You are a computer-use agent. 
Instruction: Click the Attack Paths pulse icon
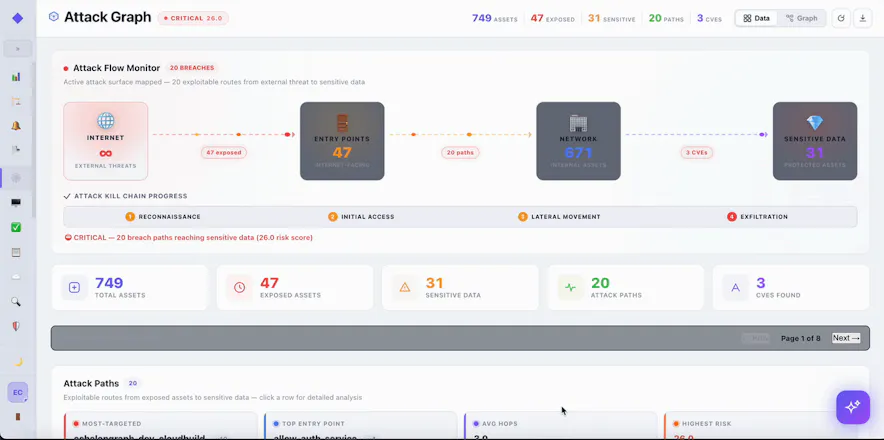point(570,288)
